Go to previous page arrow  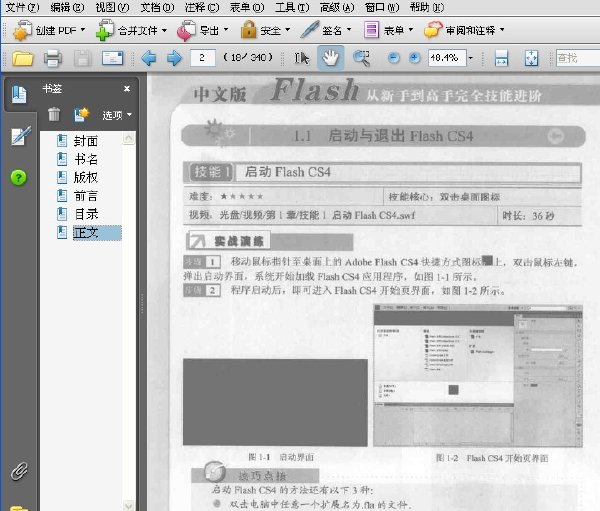coord(148,58)
